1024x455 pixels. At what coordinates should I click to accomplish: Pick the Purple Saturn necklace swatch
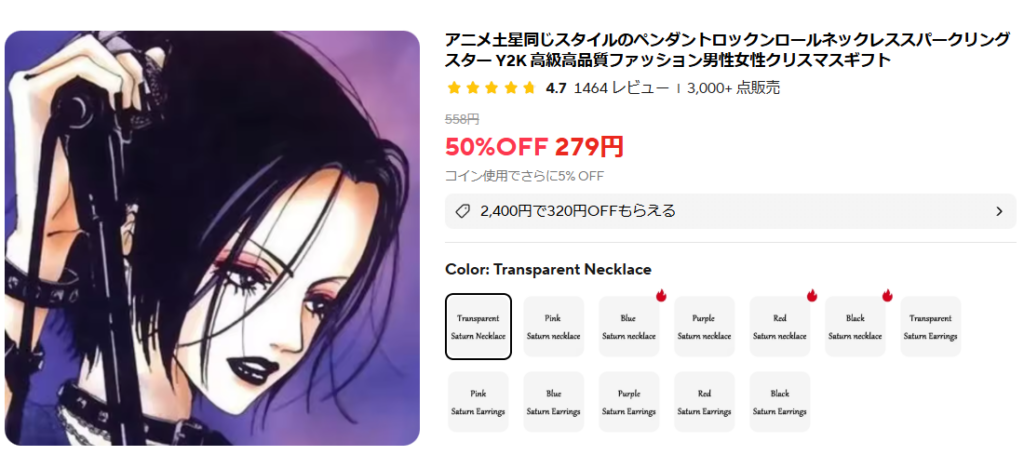click(x=704, y=326)
